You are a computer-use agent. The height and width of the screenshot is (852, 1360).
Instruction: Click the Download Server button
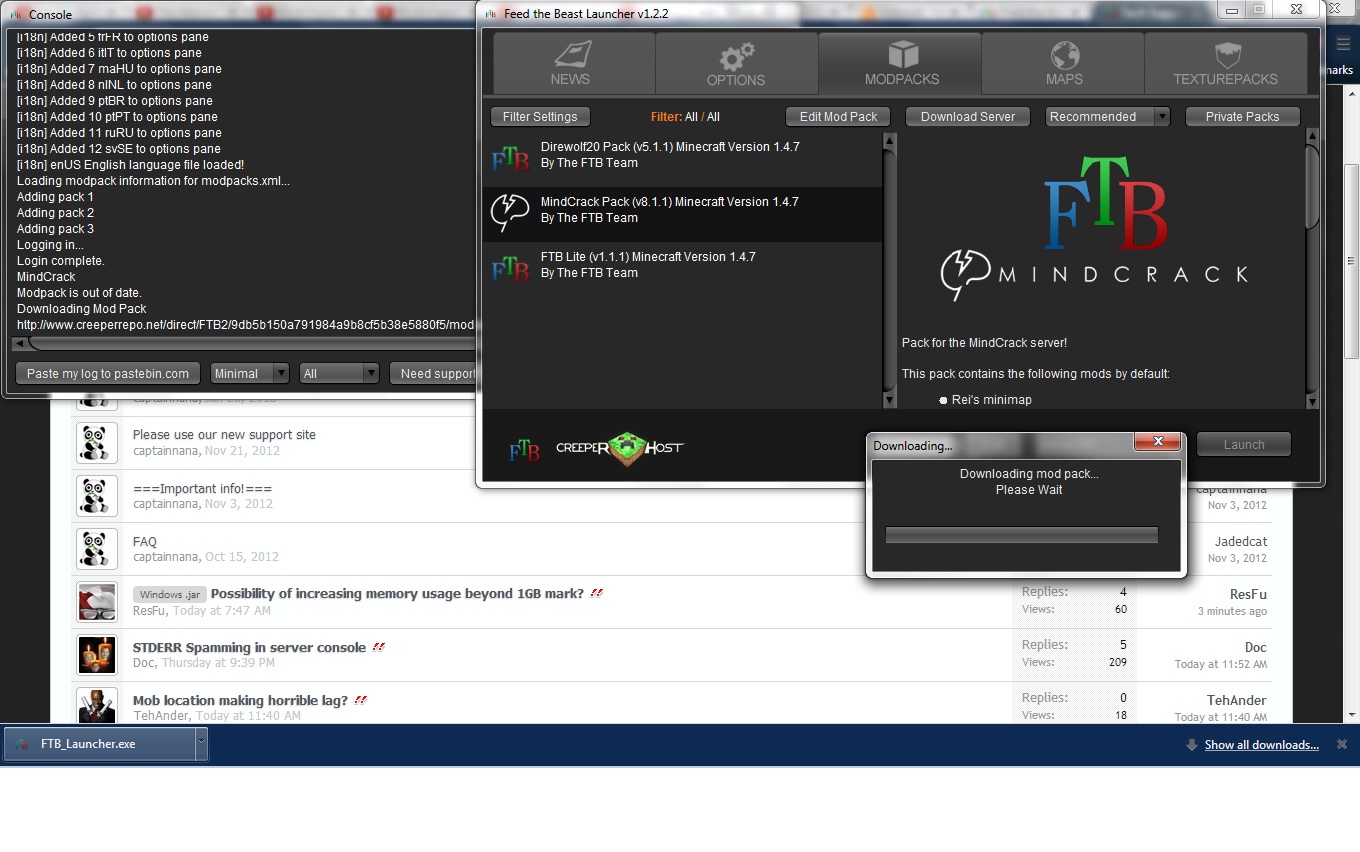click(x=967, y=117)
